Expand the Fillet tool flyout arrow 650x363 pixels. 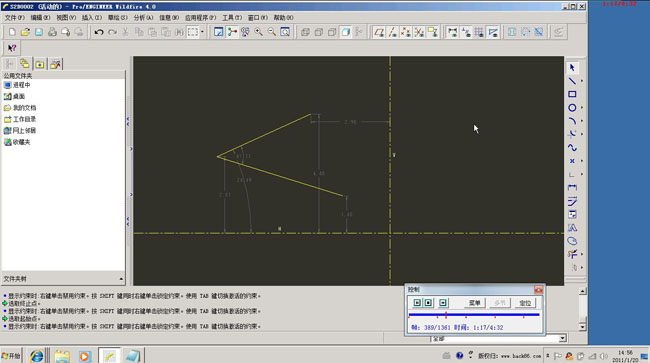tap(582, 134)
